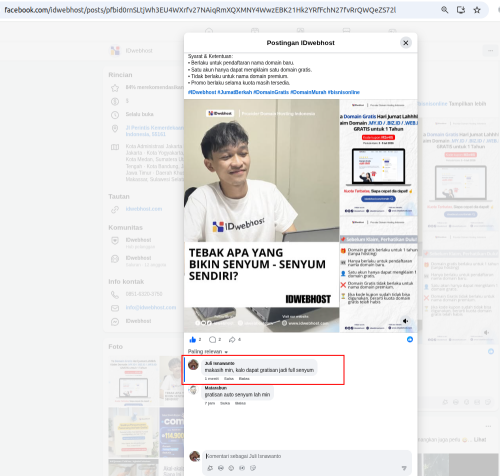The width and height of the screenshot is (500, 476).
Task: Click the three-dot menu on lower background post
Action: (488, 426)
